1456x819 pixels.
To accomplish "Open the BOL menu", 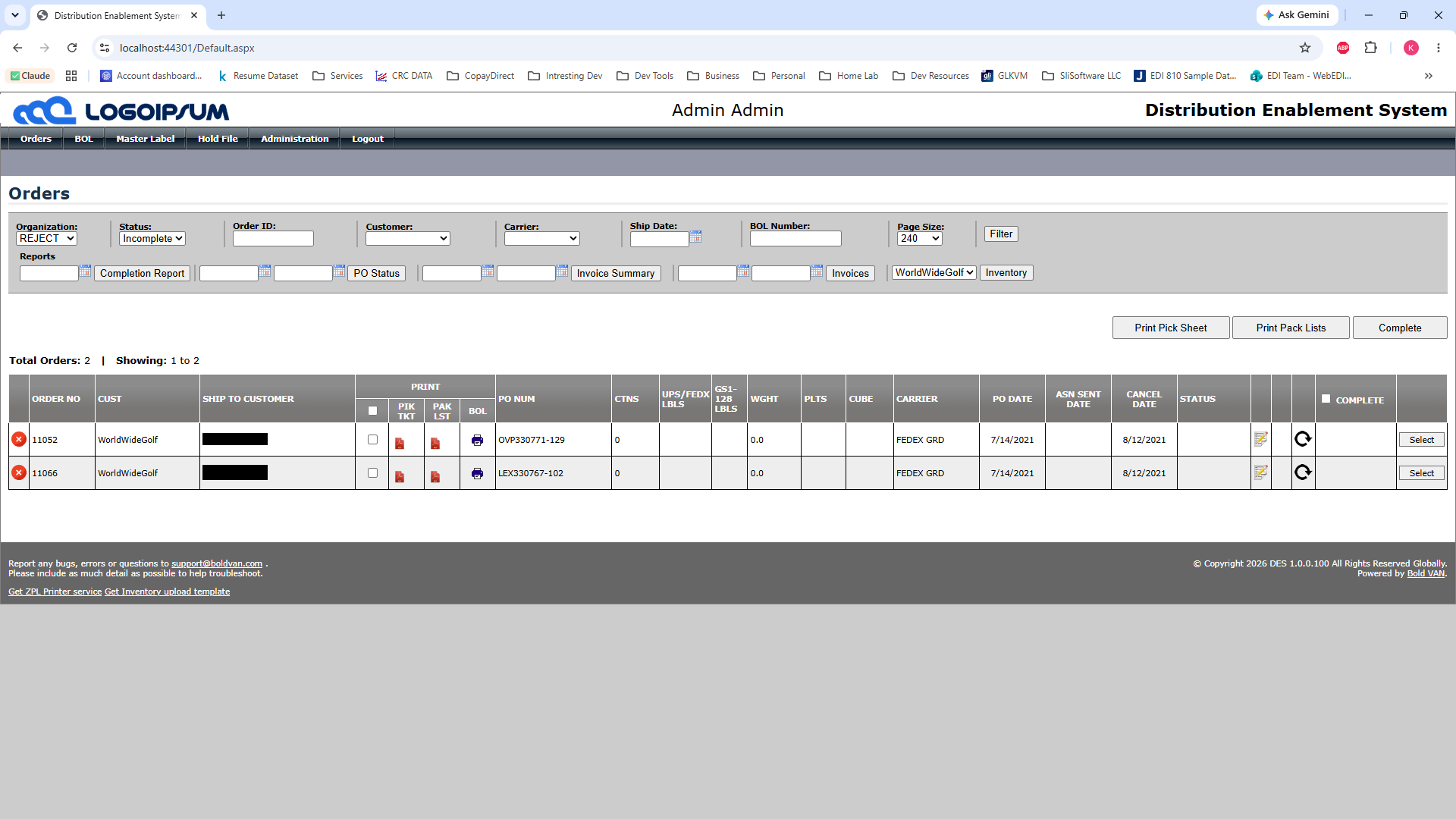I will pyautogui.click(x=83, y=139).
